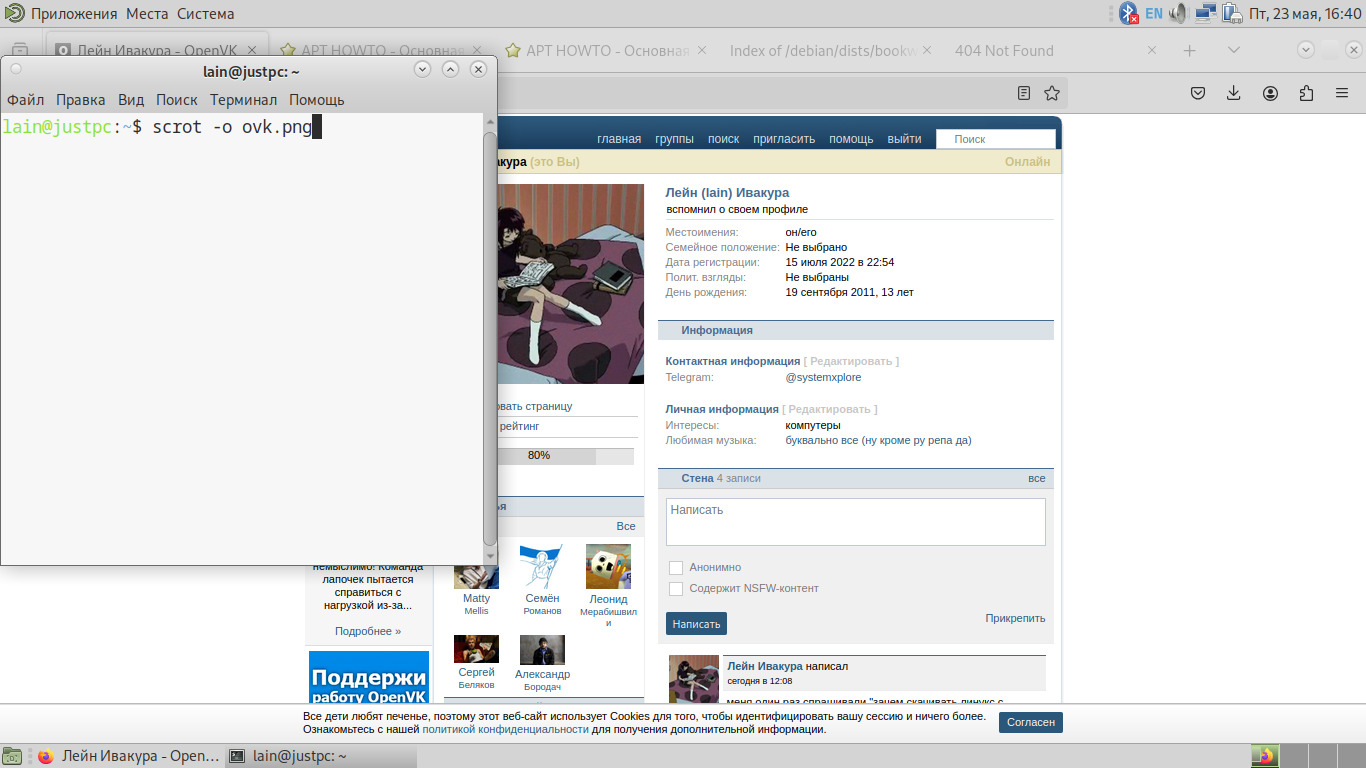This screenshot has width=1366, height=768.
Task: Open Firefox reader view icon
Action: [x=1024, y=93]
